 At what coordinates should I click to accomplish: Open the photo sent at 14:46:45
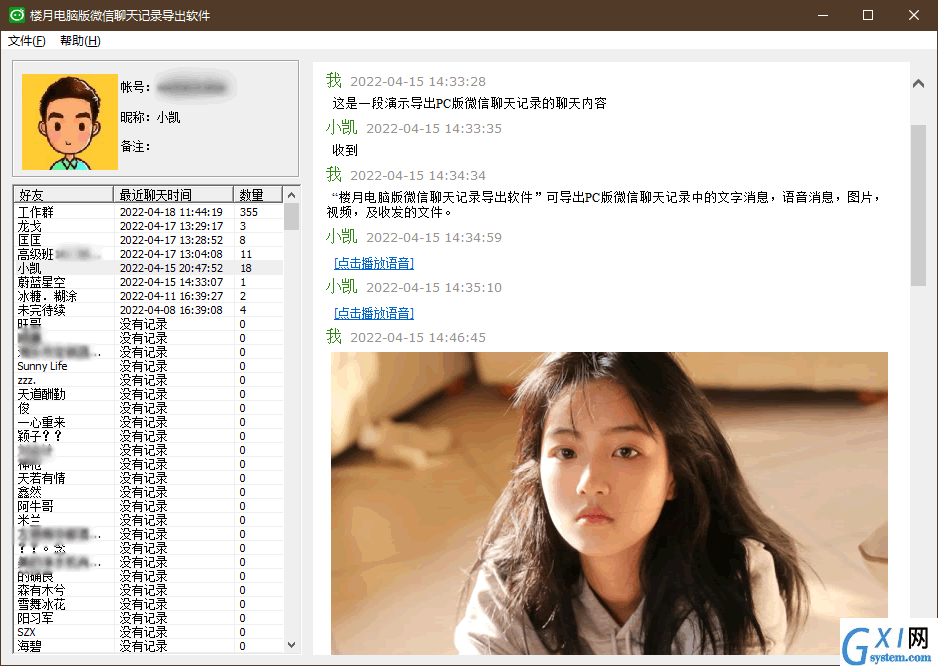[609, 503]
